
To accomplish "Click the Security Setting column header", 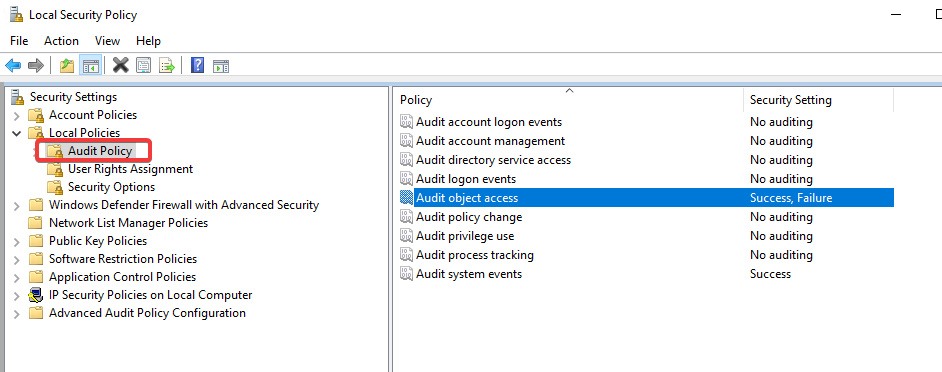I will (x=818, y=100).
